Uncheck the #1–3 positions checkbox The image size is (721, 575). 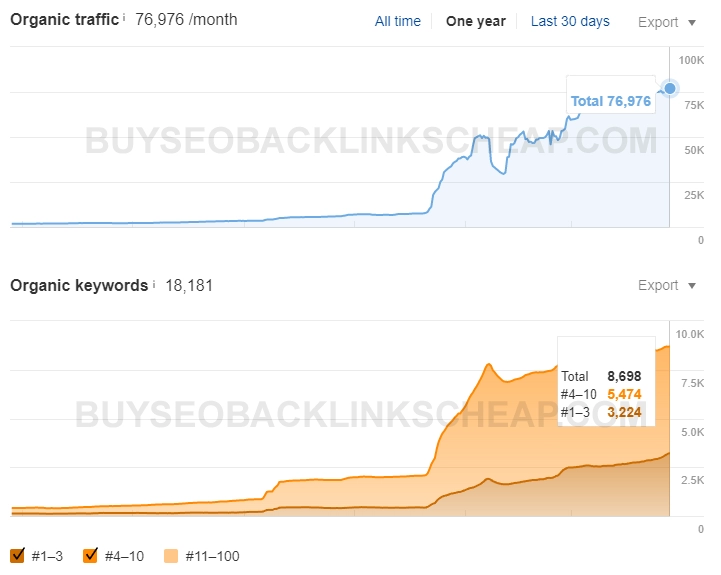[x=17, y=556]
